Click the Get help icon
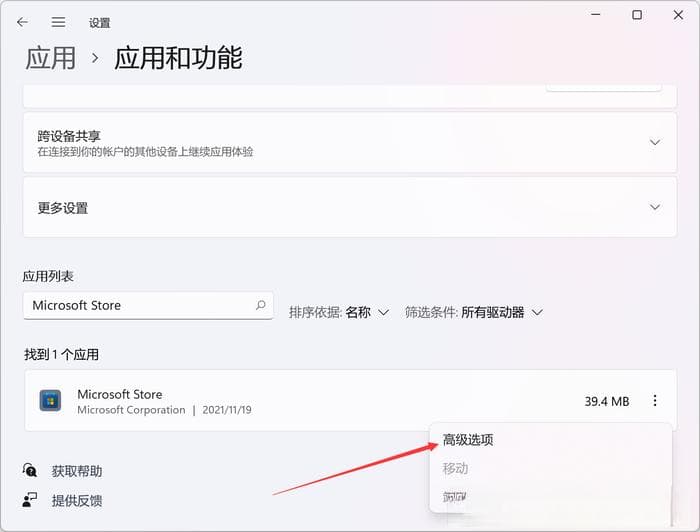 click(29, 470)
